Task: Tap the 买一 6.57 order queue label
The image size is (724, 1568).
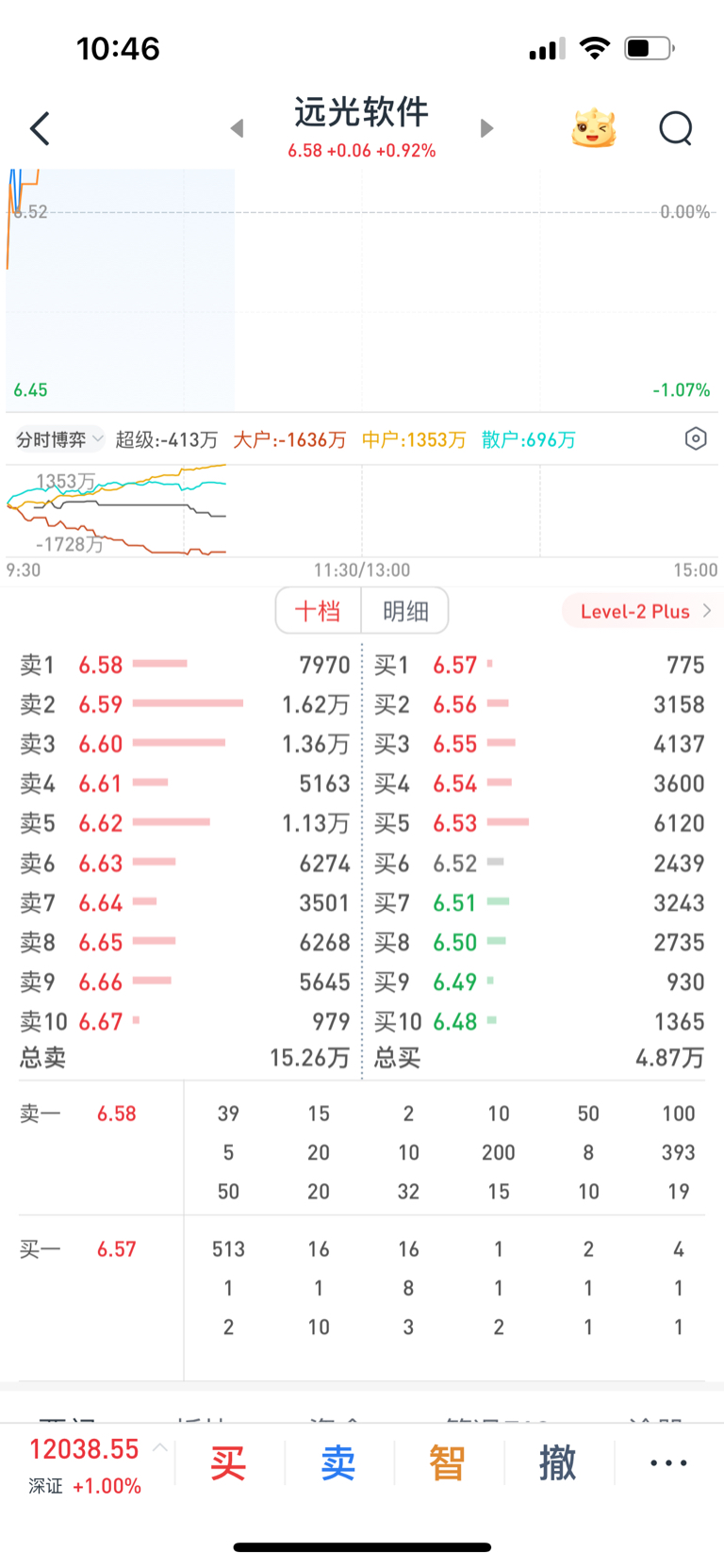Action: click(x=78, y=1249)
